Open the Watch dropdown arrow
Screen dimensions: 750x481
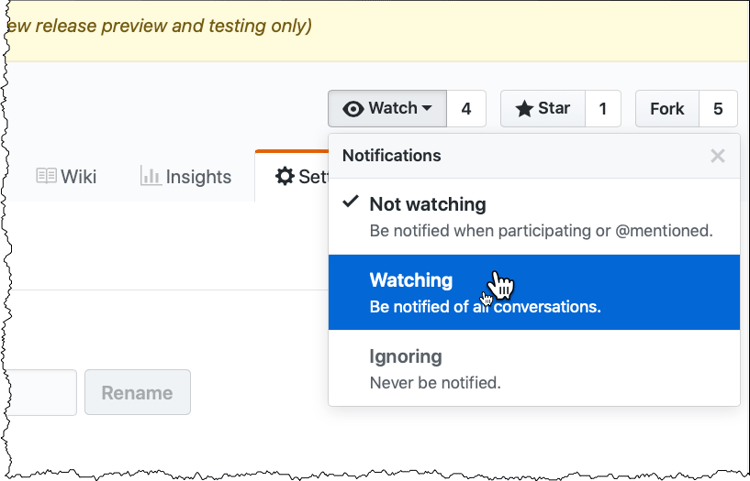(x=427, y=109)
